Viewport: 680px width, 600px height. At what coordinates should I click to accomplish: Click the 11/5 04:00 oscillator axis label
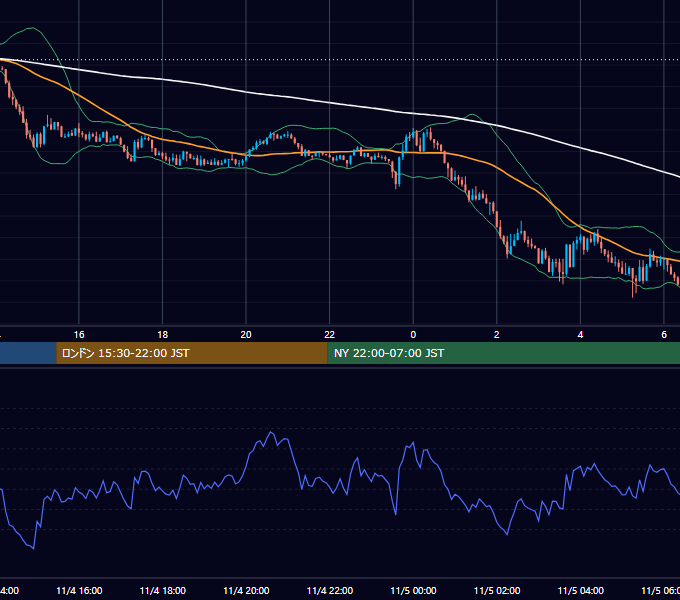coord(581,590)
